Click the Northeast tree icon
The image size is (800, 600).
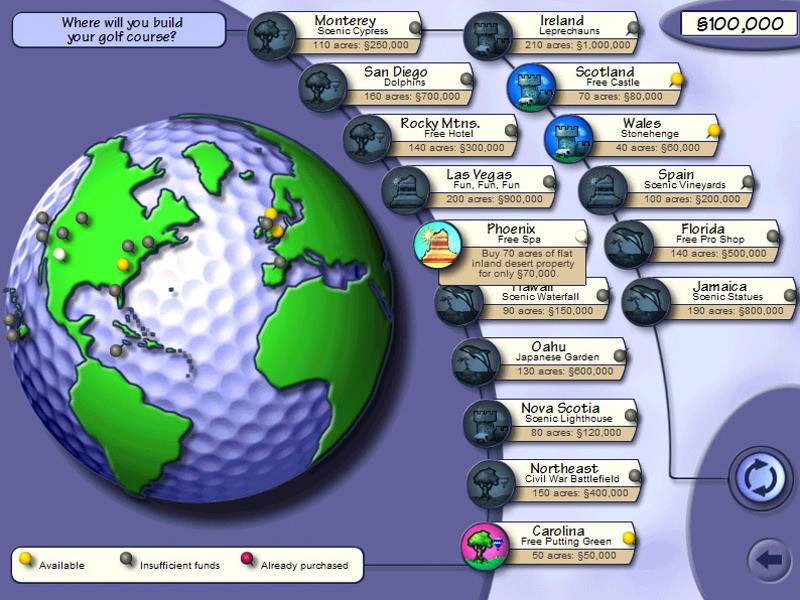491,484
